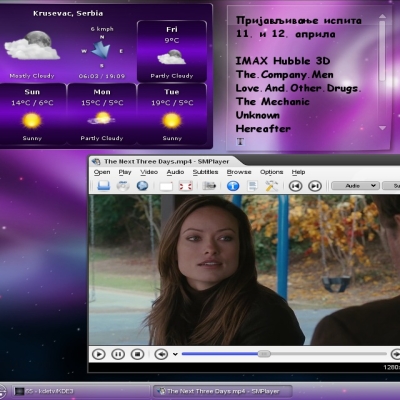The height and width of the screenshot is (400, 400).
Task: Click the Pause button in control bar
Action: pyautogui.click(x=118, y=354)
